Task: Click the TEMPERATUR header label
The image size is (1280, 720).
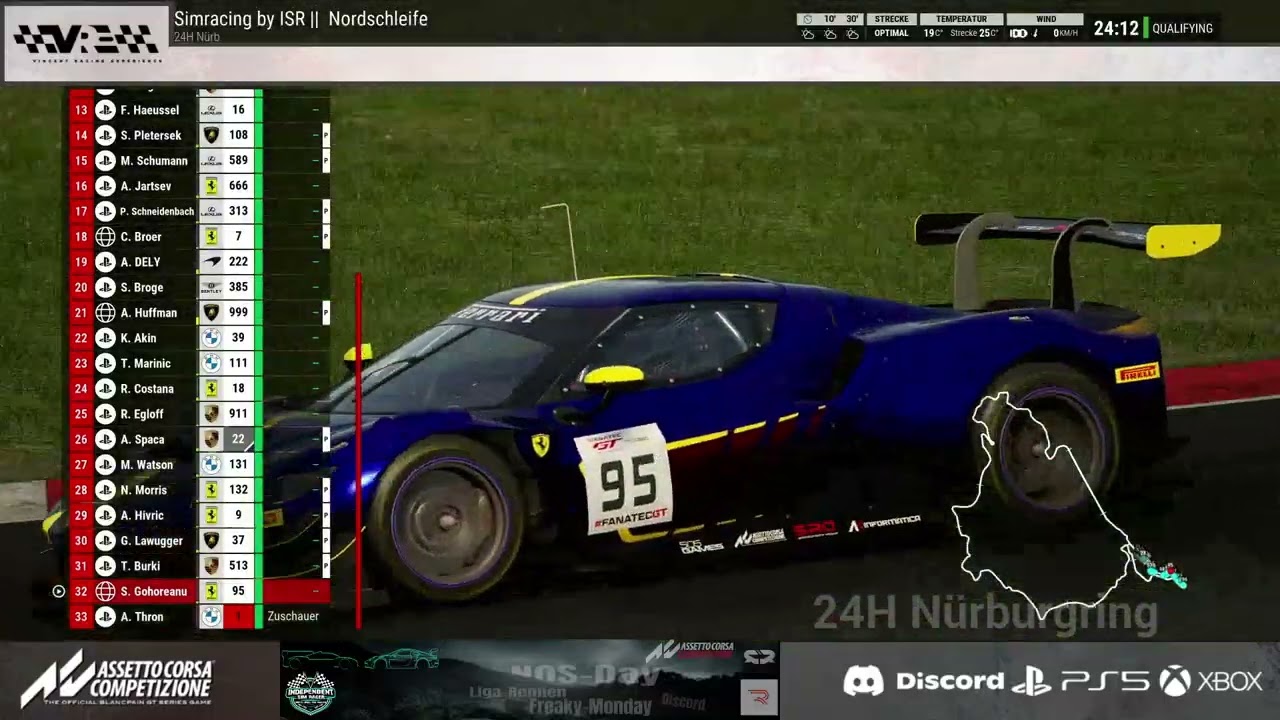Action: tap(961, 19)
